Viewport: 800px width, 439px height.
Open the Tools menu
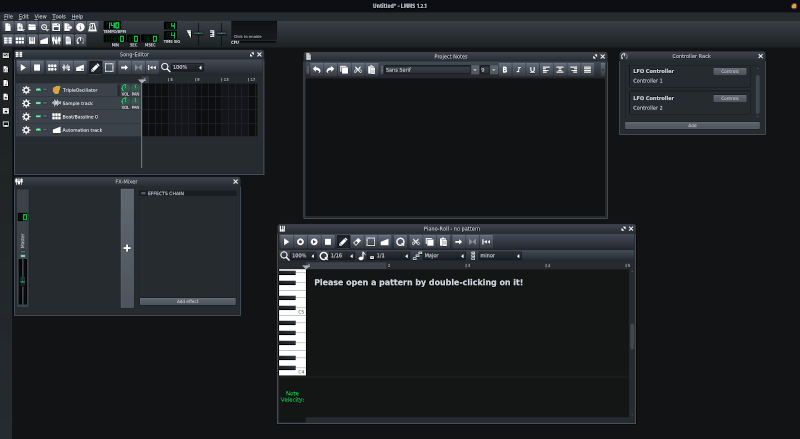(x=59, y=16)
